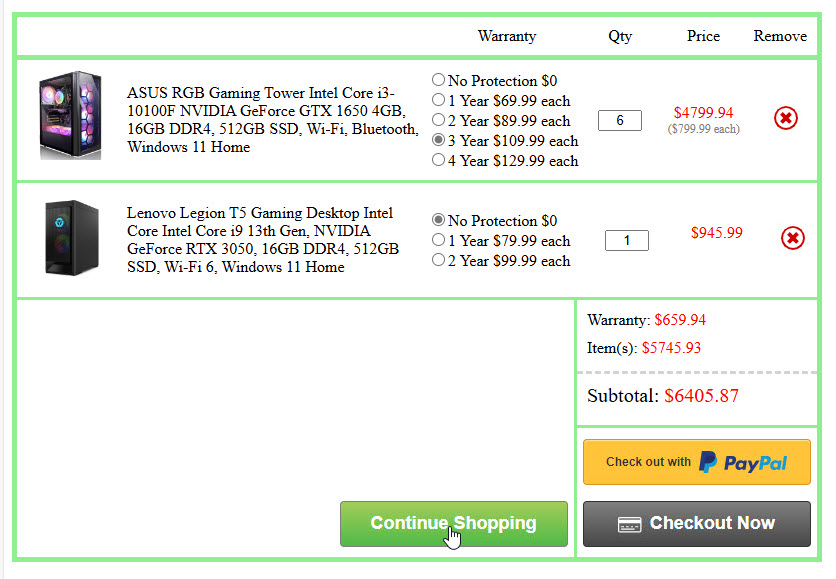
Task: Open the ASUS gaming tower thumbnail
Action: [70, 115]
